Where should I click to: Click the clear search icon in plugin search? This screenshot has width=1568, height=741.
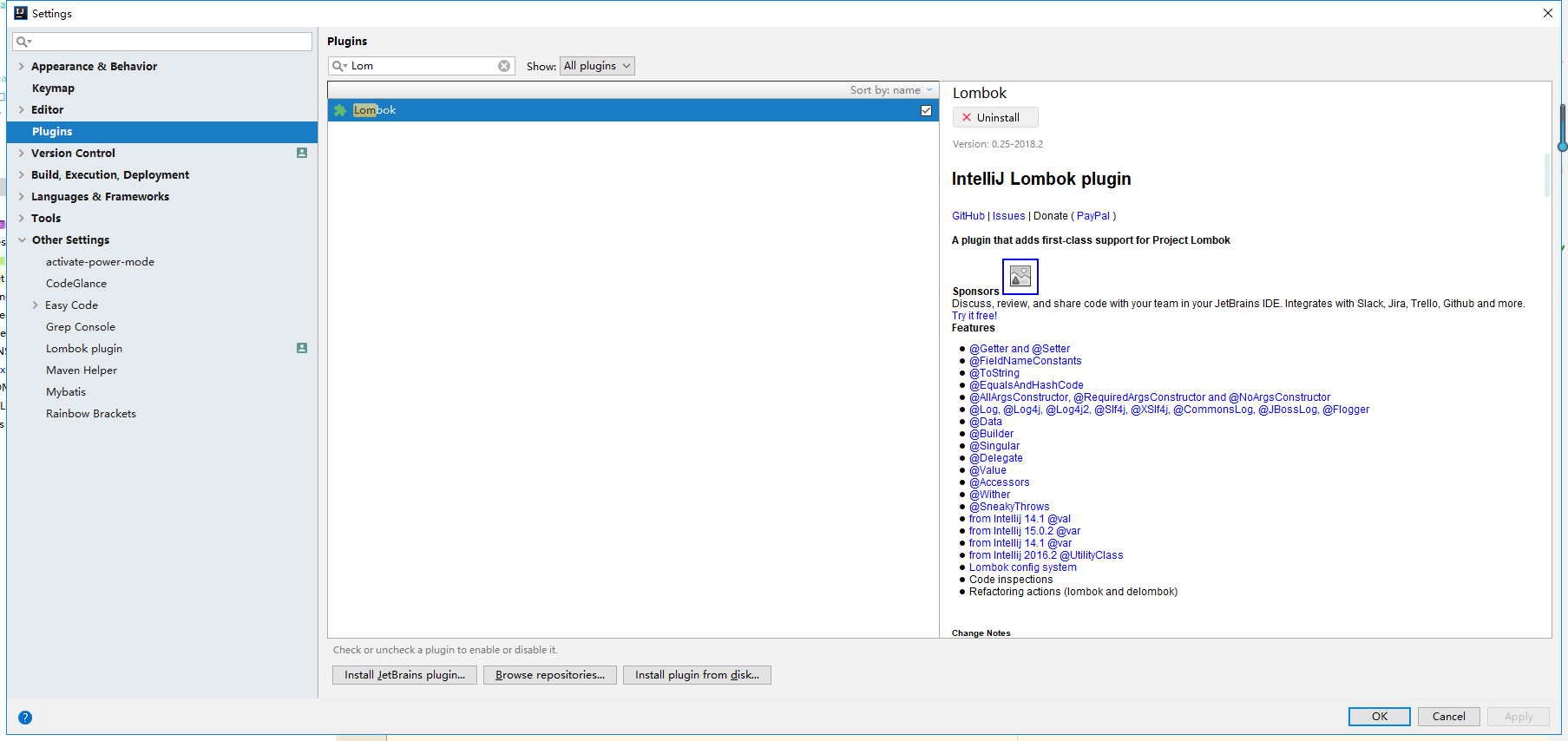pyautogui.click(x=504, y=66)
